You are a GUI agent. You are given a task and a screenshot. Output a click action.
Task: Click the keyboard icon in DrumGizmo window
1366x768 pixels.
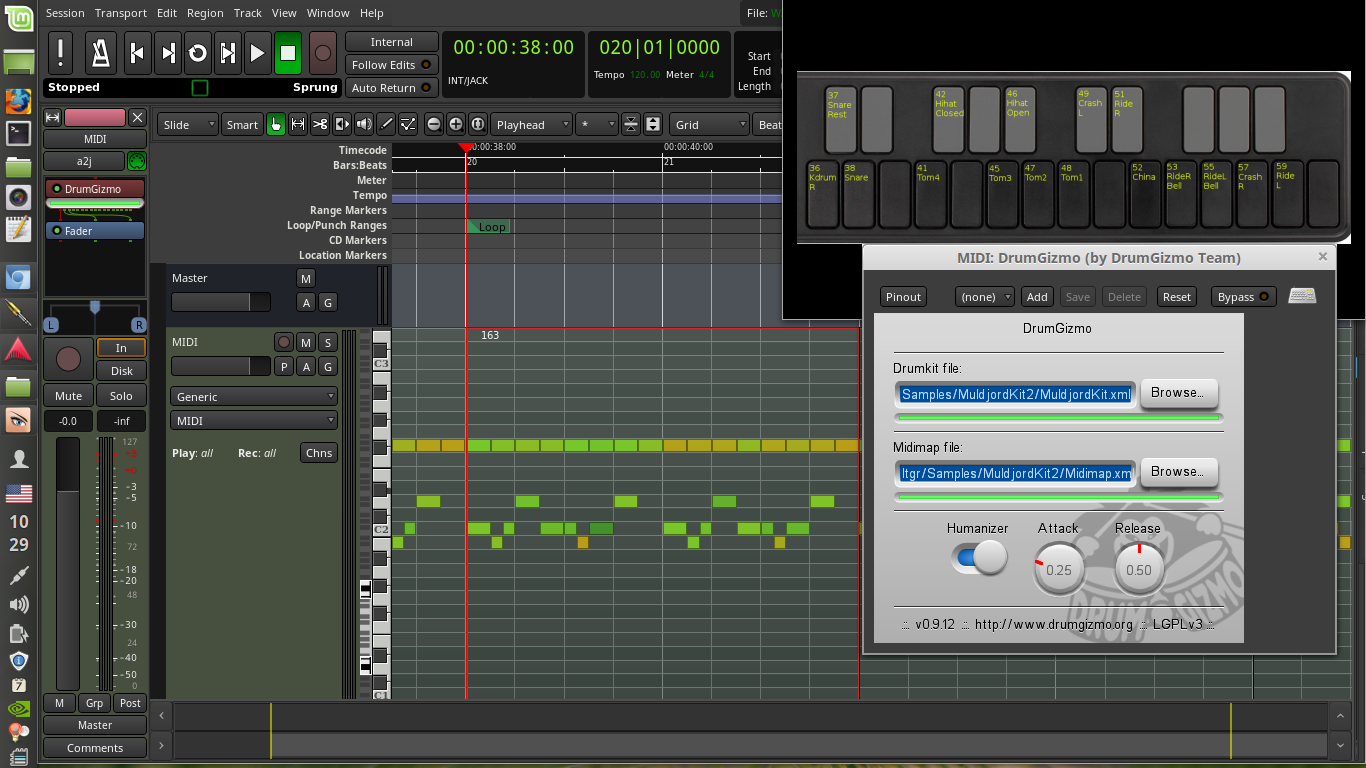point(1302,296)
